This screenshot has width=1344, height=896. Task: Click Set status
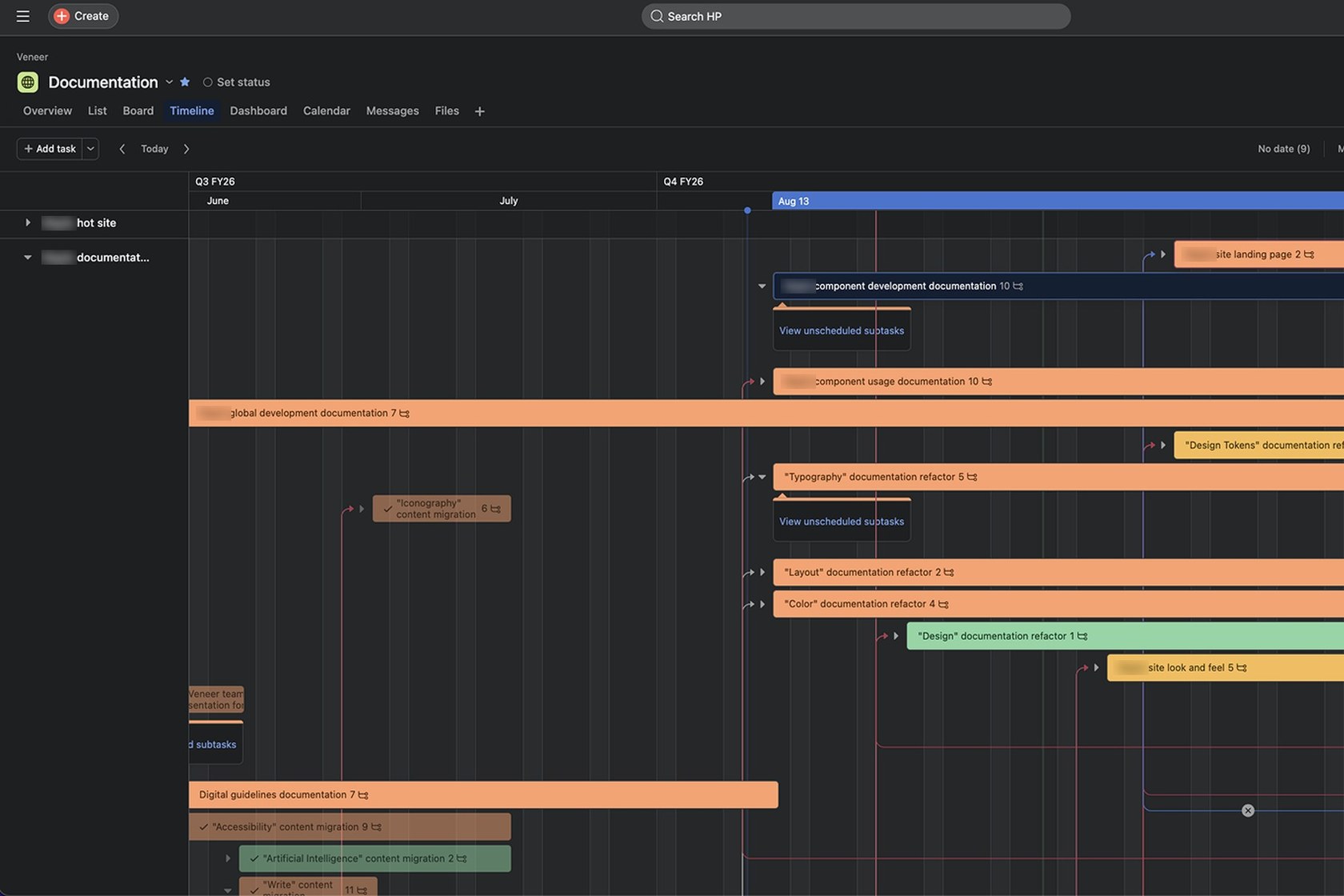236,82
